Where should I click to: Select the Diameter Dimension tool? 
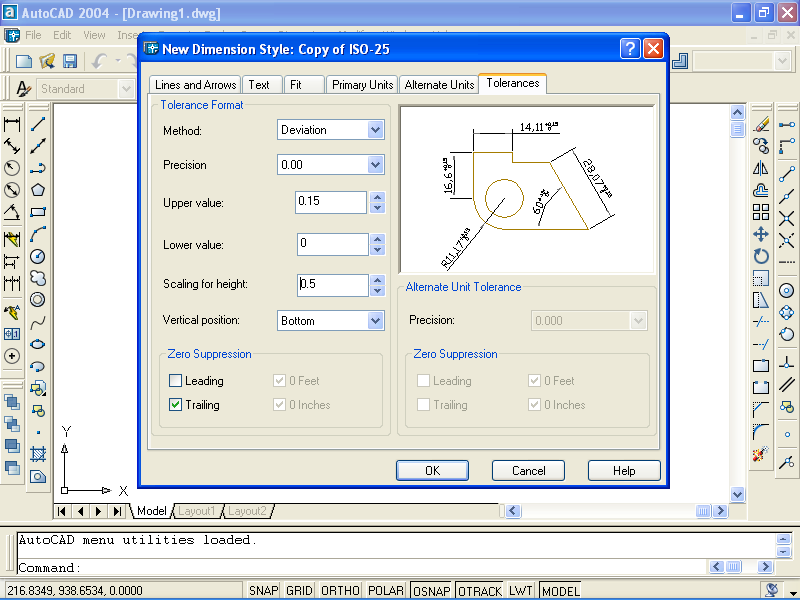coord(12,190)
